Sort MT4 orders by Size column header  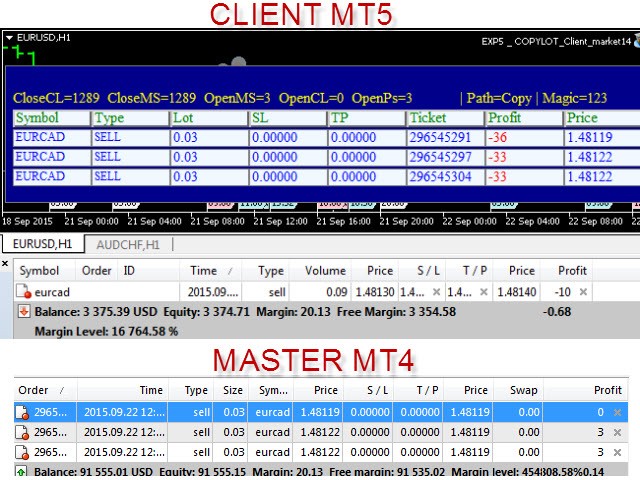point(233,390)
